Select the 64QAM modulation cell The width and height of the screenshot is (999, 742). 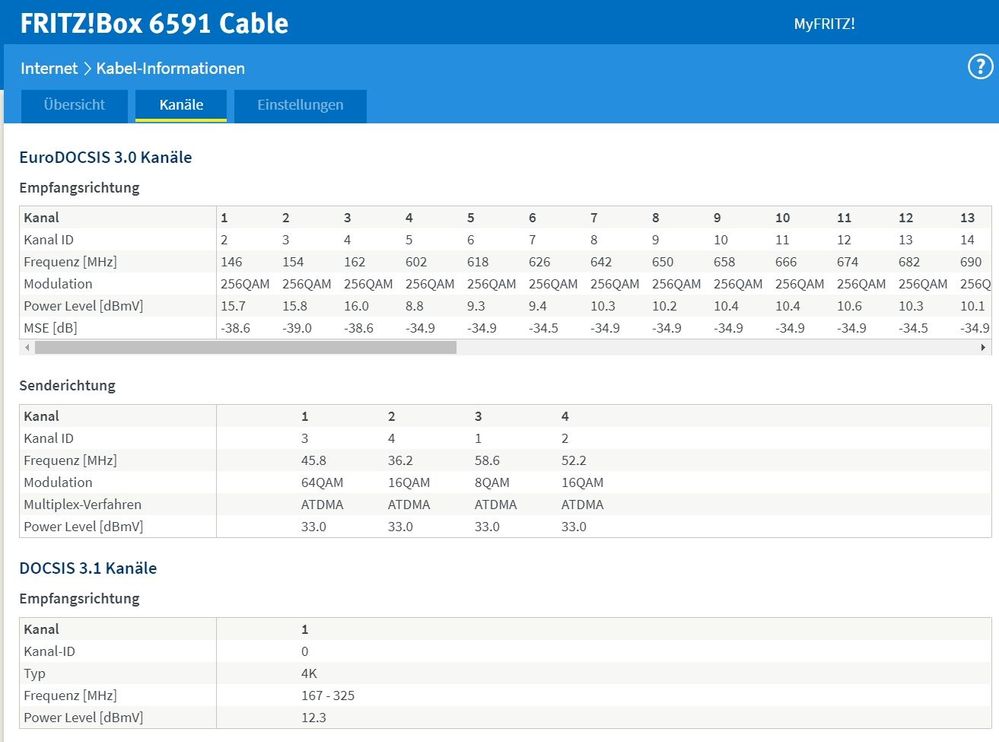tap(322, 482)
